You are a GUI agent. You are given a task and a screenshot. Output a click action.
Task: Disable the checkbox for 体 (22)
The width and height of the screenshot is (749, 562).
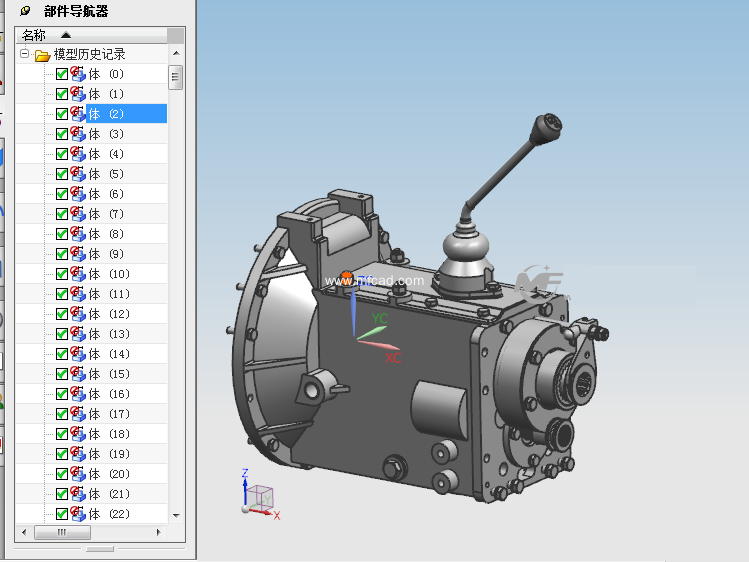tap(62, 514)
